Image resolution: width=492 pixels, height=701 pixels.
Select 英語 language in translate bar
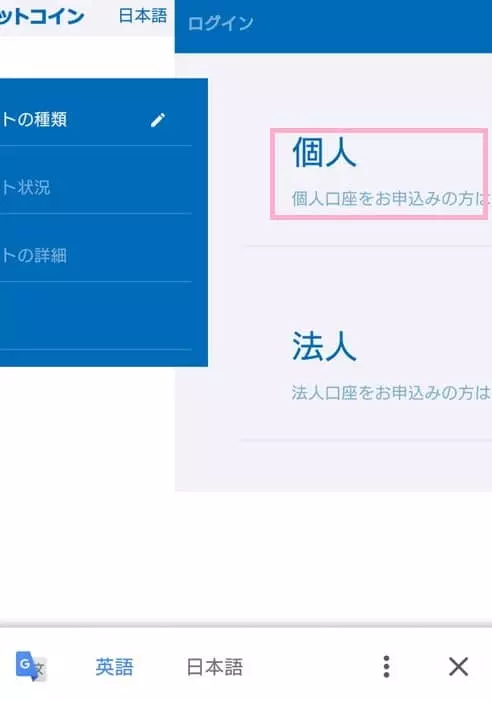pos(114,667)
